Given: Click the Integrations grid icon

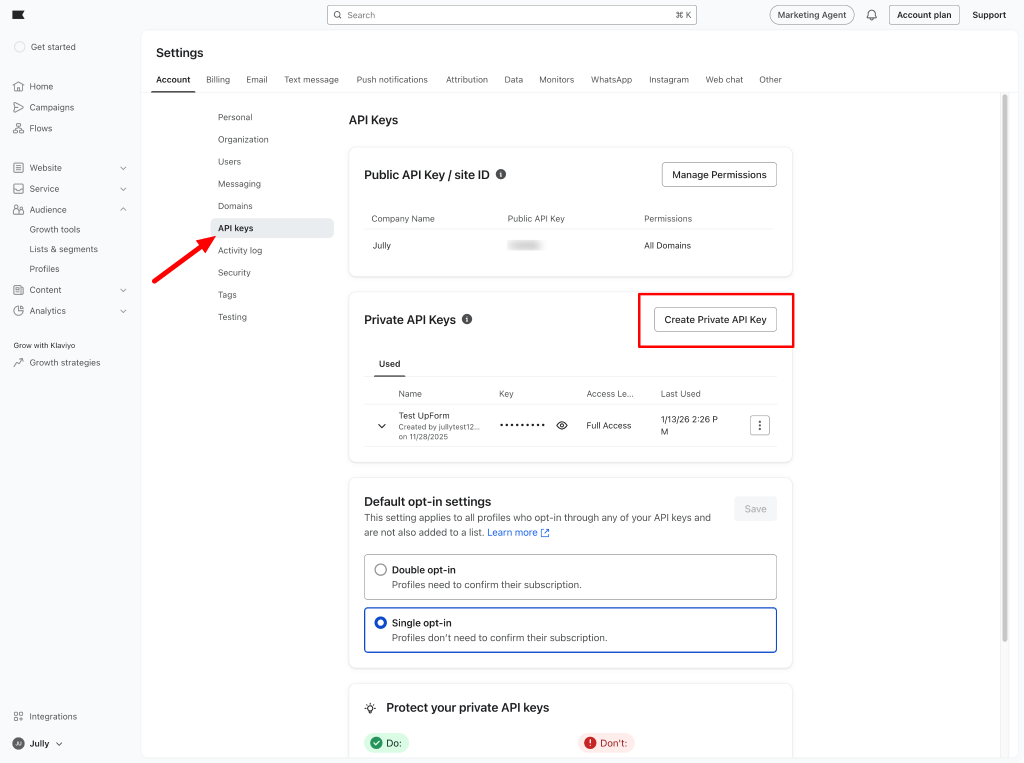Looking at the screenshot, I should pos(18,717).
